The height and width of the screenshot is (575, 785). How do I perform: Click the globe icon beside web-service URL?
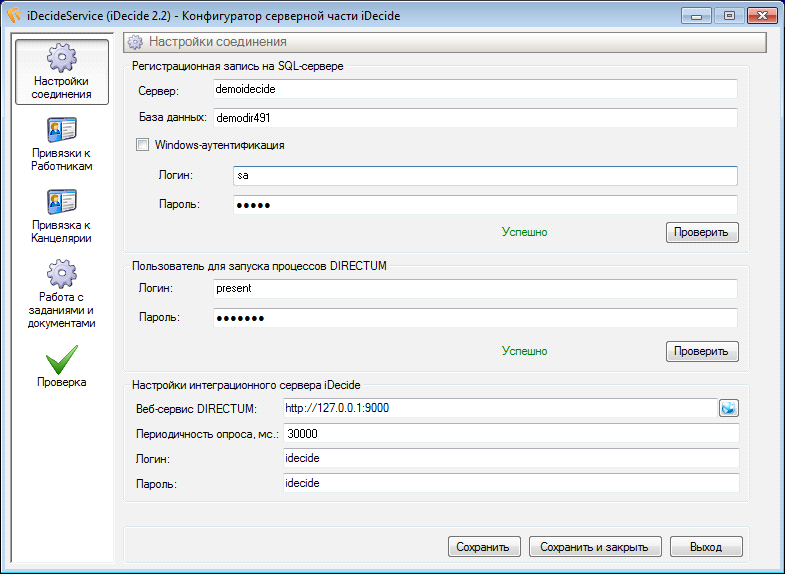[x=729, y=408]
